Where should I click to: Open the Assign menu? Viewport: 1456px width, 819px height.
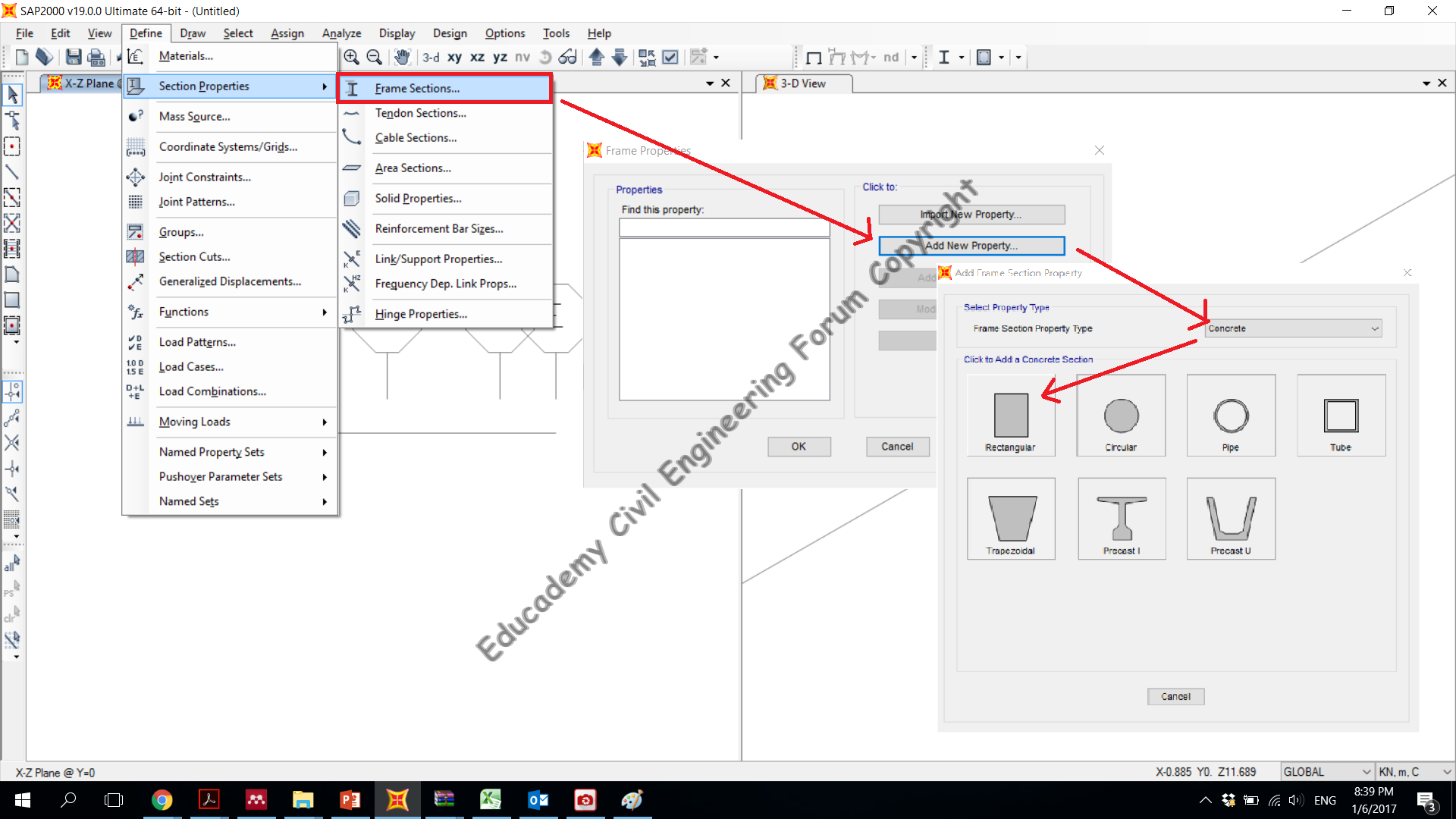(287, 33)
